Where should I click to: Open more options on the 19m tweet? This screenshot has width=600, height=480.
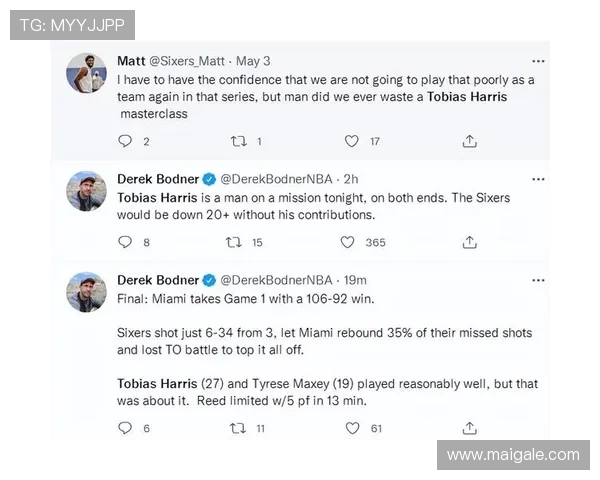coord(538,280)
